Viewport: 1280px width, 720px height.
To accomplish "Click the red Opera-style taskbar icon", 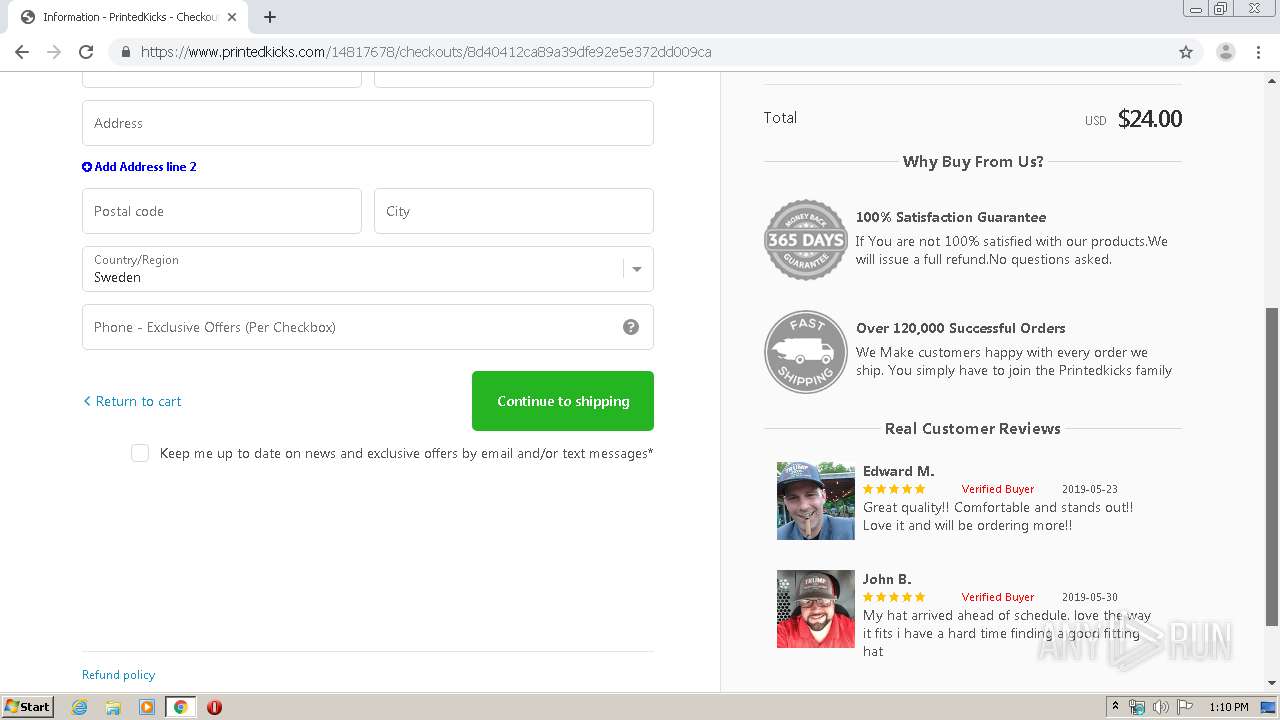I will (x=214, y=707).
